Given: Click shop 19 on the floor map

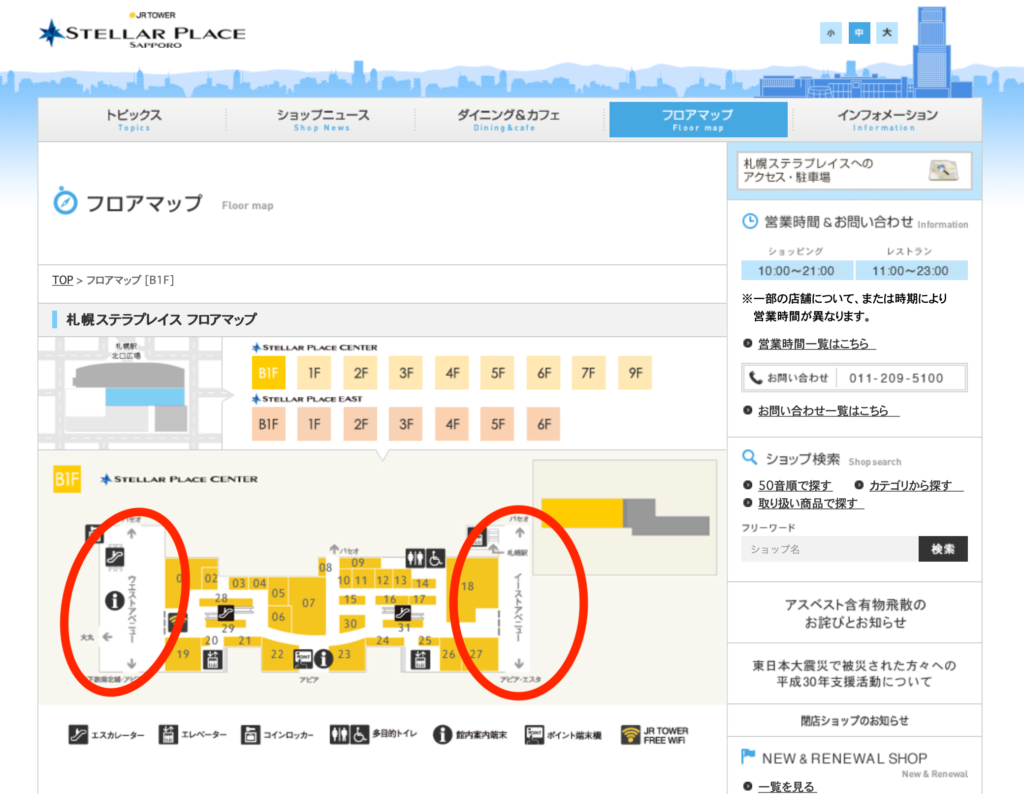Looking at the screenshot, I should tap(184, 653).
